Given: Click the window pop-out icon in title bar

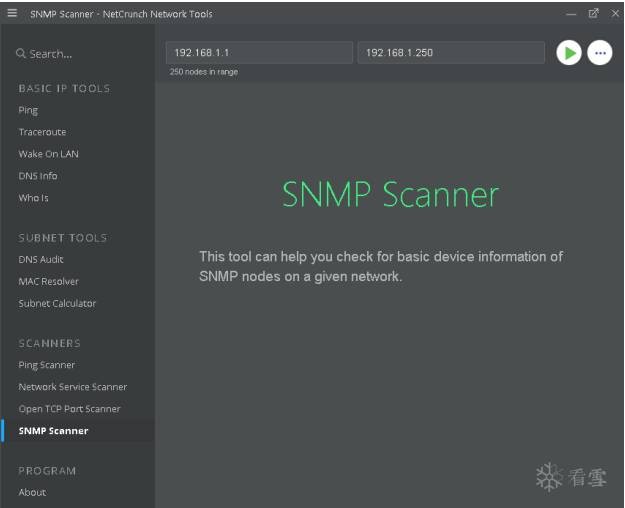Looking at the screenshot, I should point(593,14).
